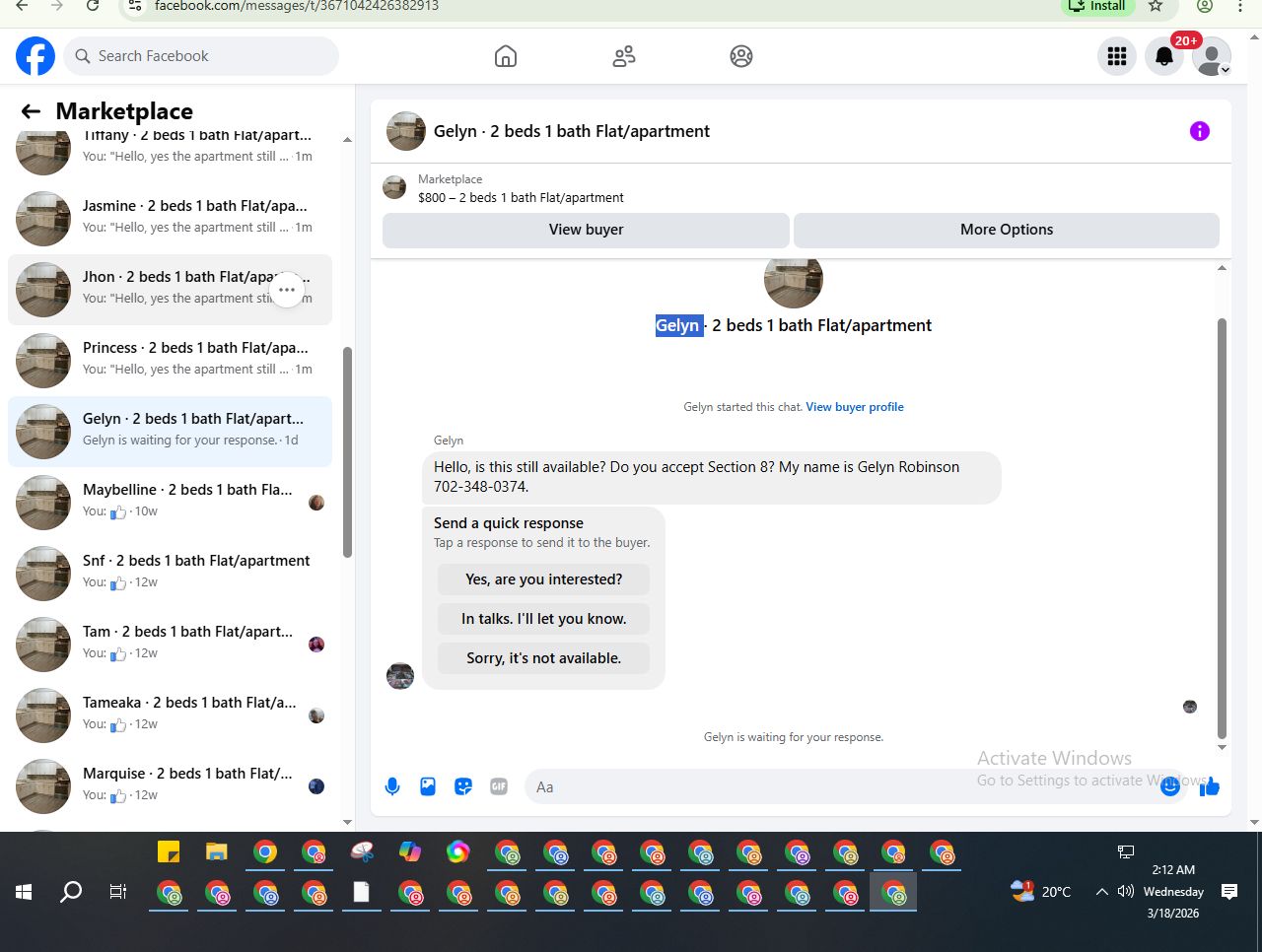Open the Princess conversation
Screen dimensions: 1262x952
point(170,361)
